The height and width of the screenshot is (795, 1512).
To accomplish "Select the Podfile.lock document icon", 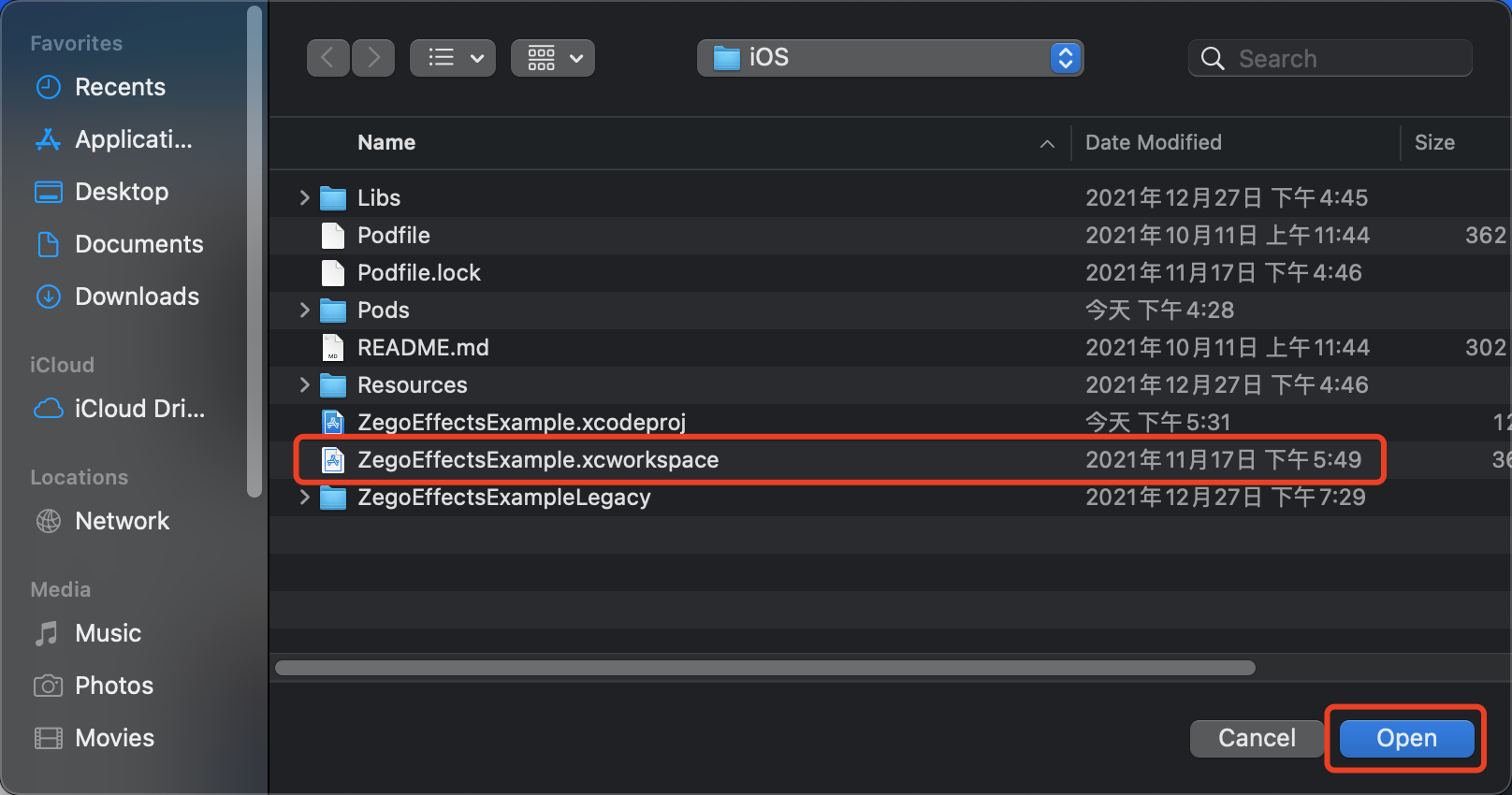I will (x=333, y=272).
